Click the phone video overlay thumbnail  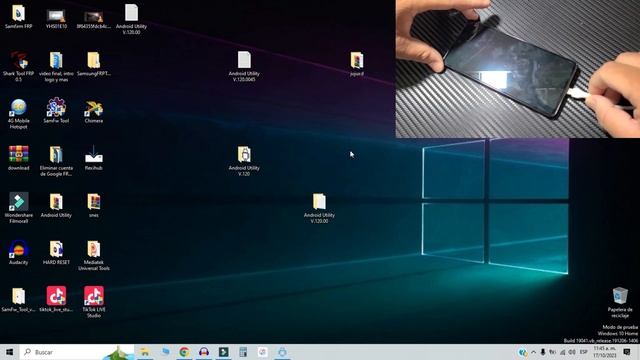(x=518, y=69)
